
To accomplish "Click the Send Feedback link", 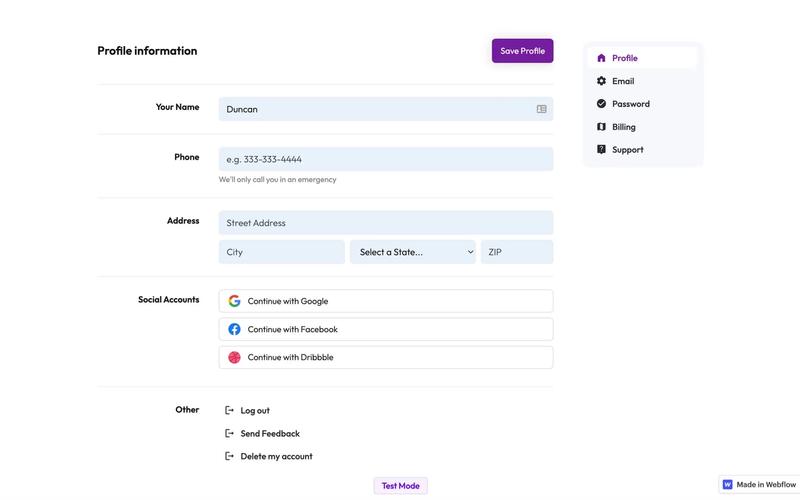I will pyautogui.click(x=270, y=433).
